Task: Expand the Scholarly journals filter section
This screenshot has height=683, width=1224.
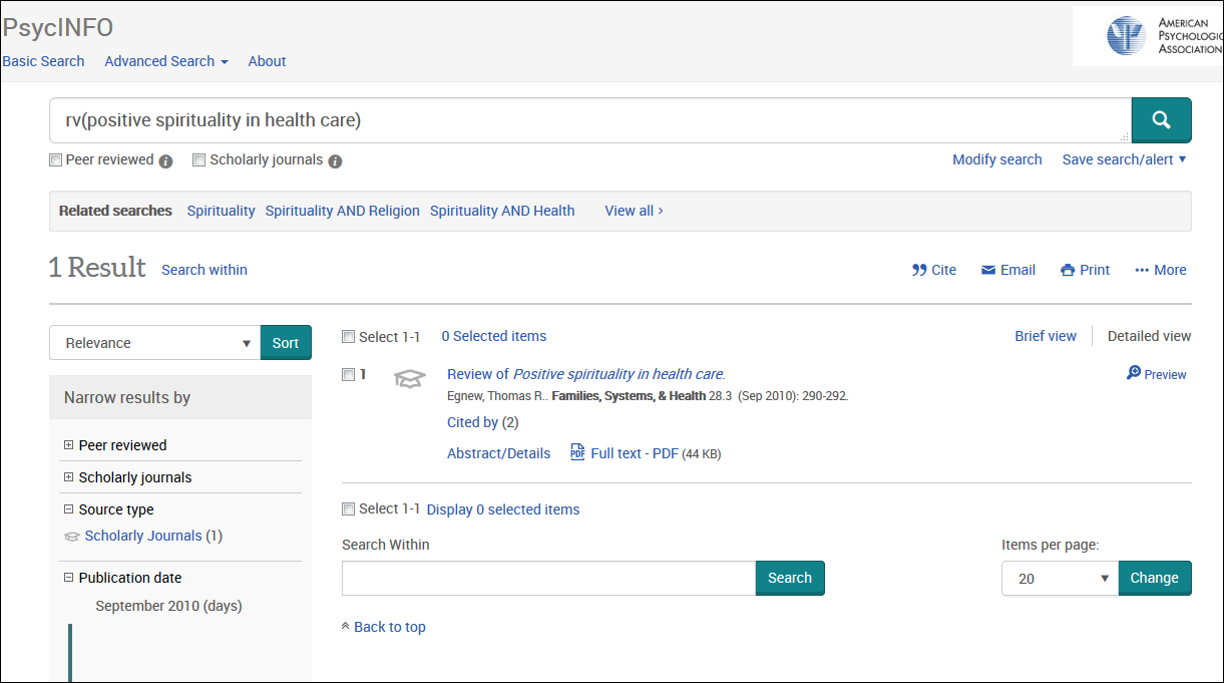Action: pyautogui.click(x=69, y=477)
